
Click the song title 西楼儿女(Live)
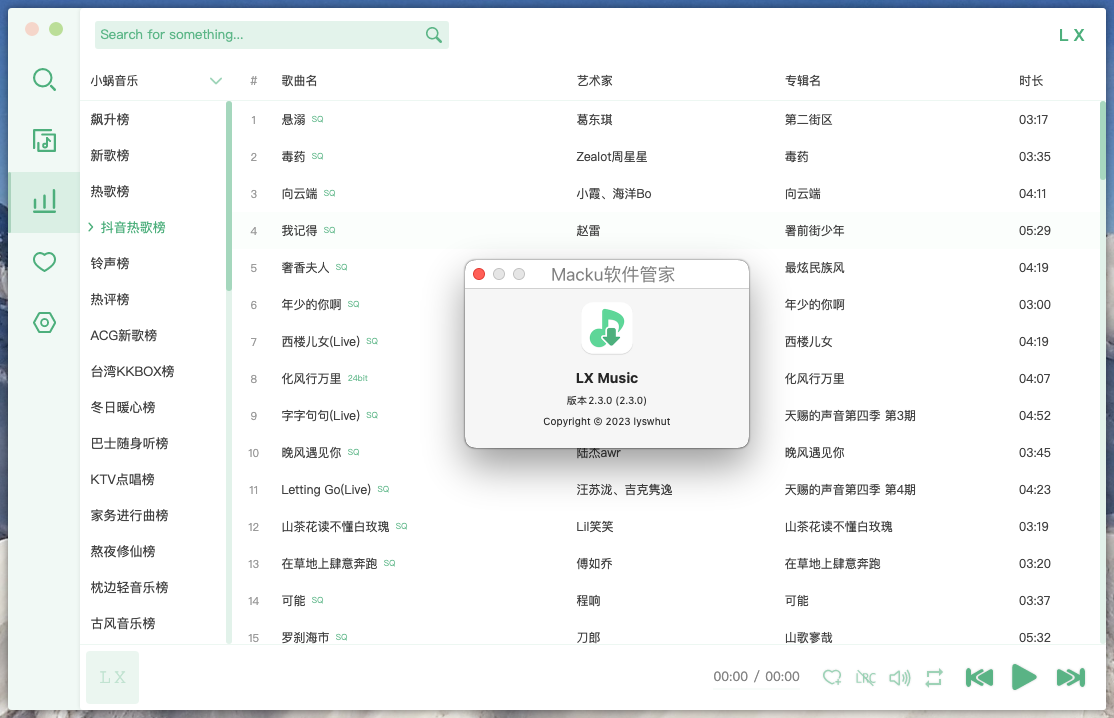click(x=320, y=342)
